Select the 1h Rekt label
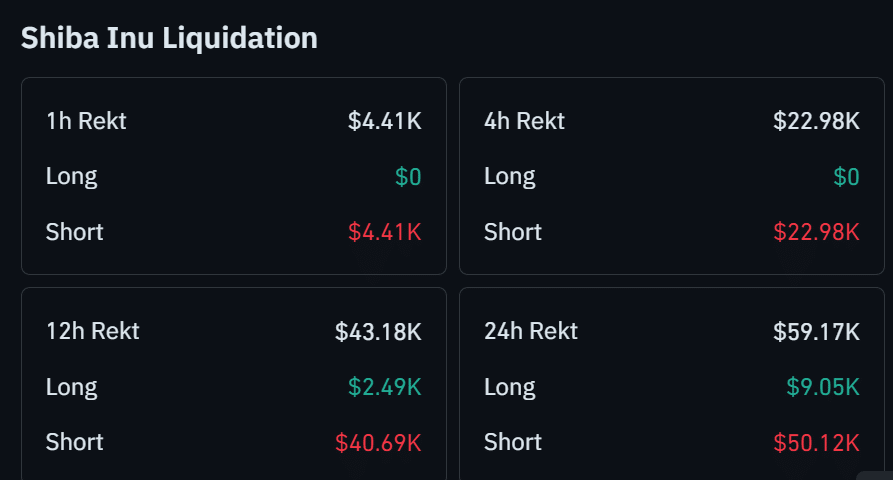 click(86, 122)
